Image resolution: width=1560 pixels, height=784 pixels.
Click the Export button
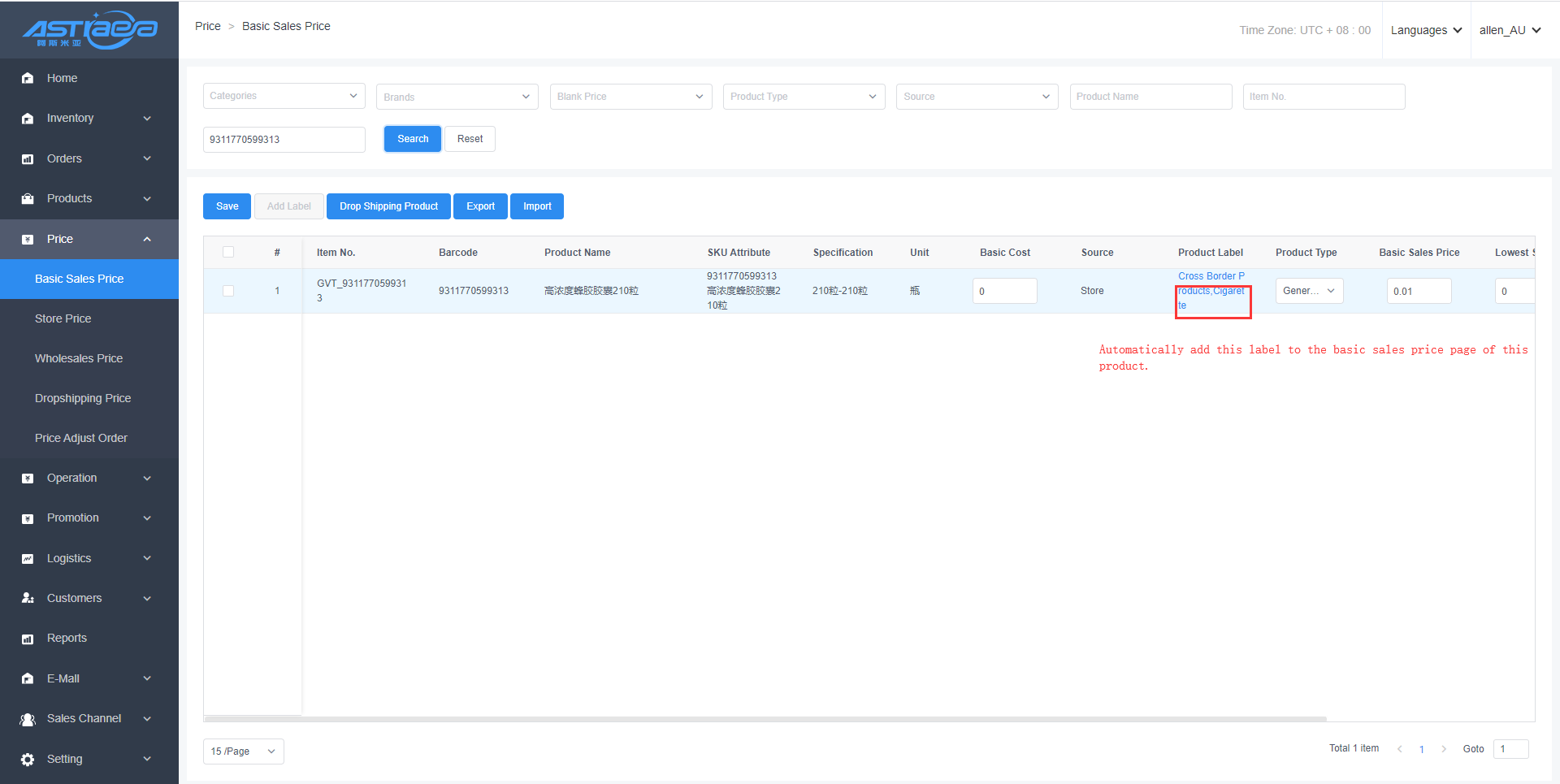click(480, 206)
